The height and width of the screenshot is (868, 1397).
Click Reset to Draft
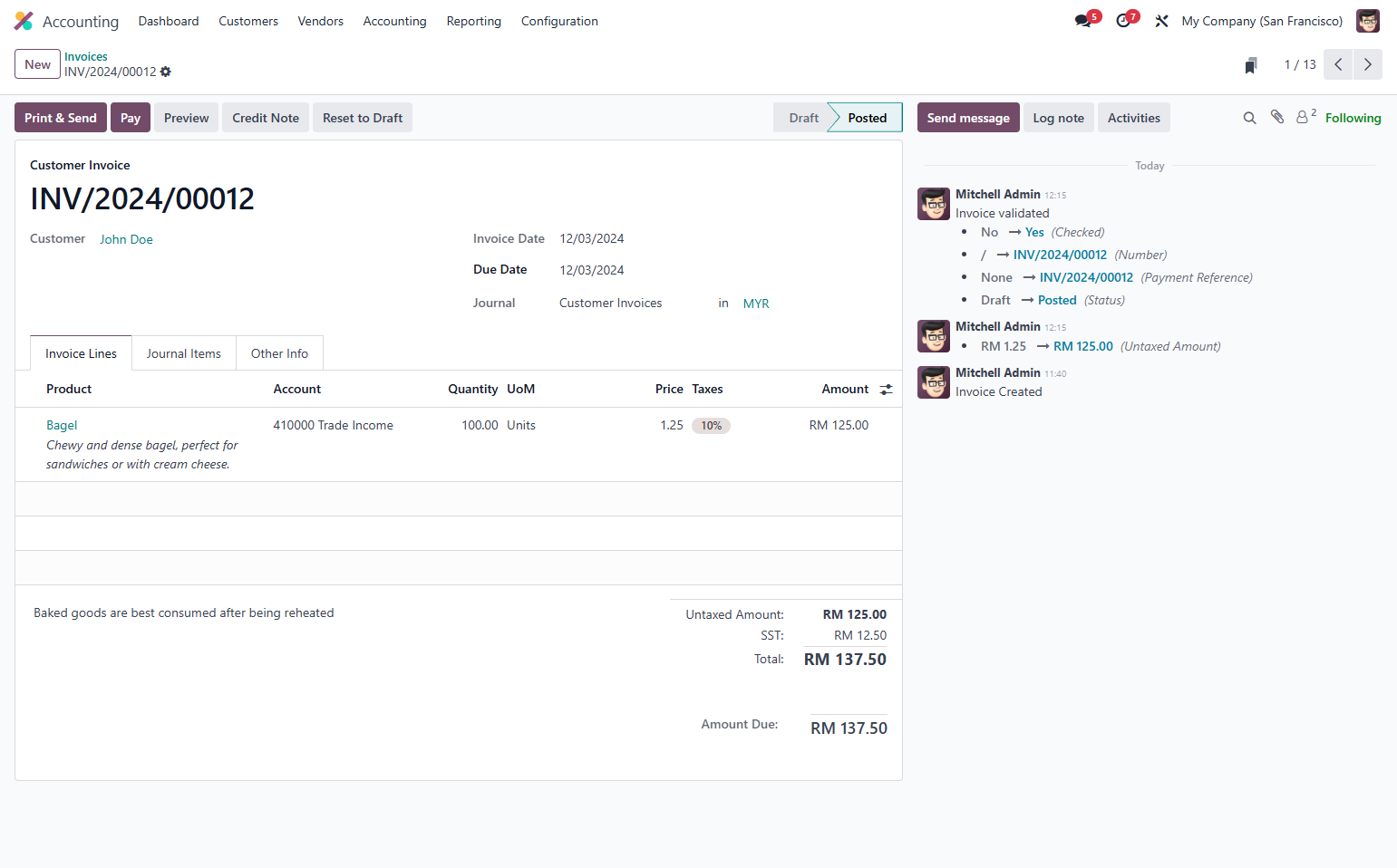pos(363,118)
